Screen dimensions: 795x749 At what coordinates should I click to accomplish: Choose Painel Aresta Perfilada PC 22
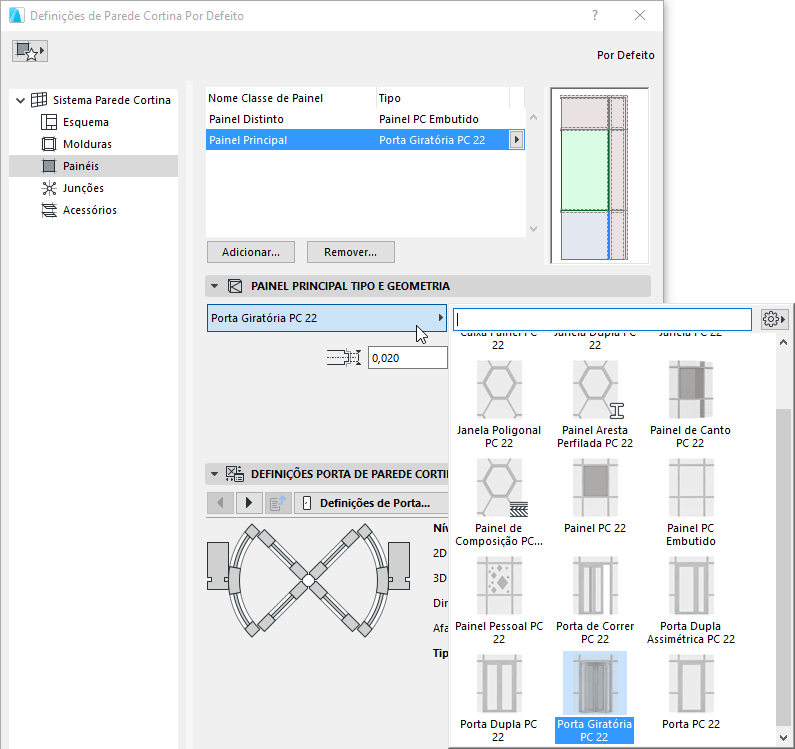click(x=595, y=405)
